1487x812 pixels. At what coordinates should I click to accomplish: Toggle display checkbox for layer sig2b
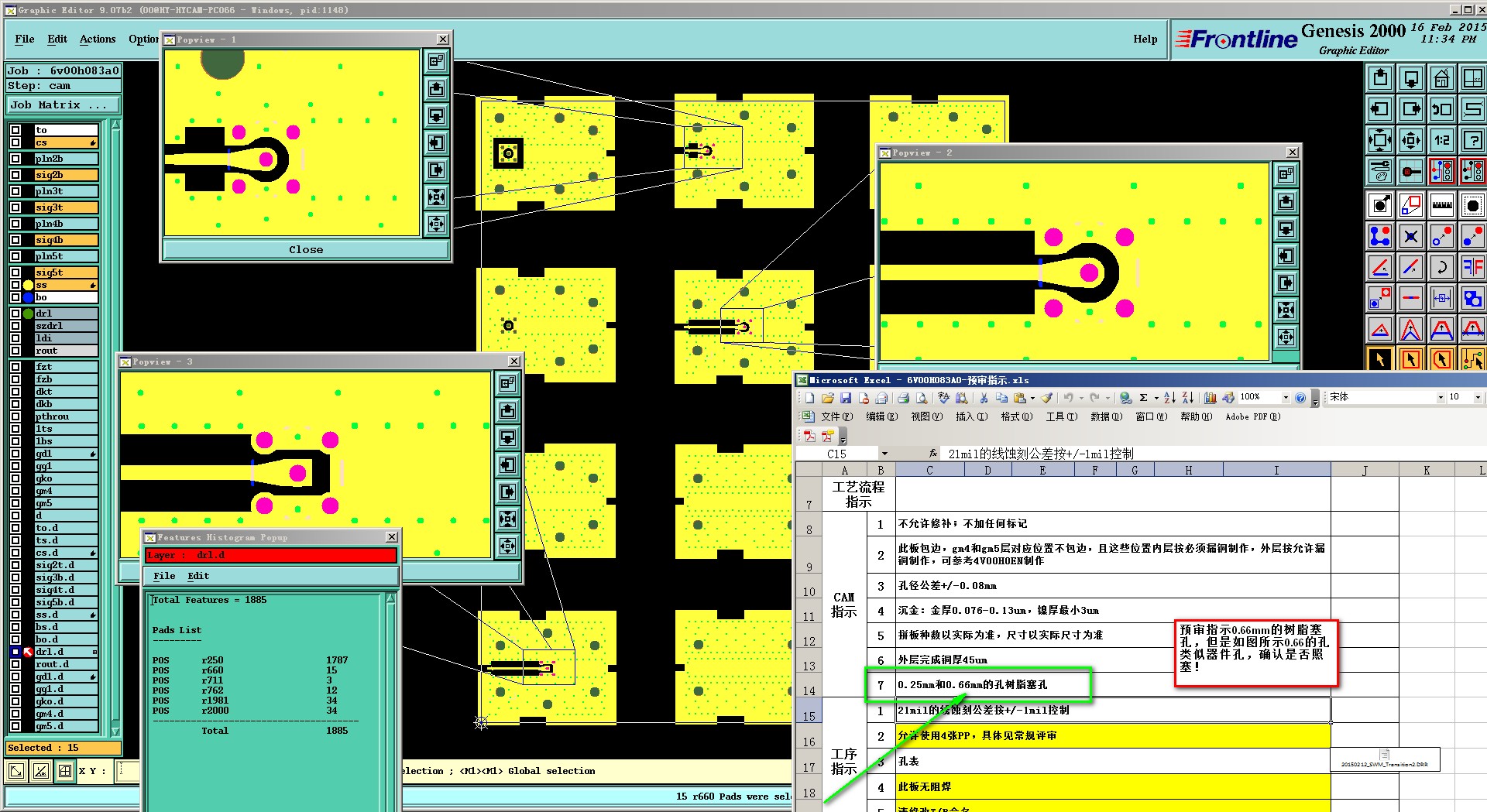[x=15, y=175]
